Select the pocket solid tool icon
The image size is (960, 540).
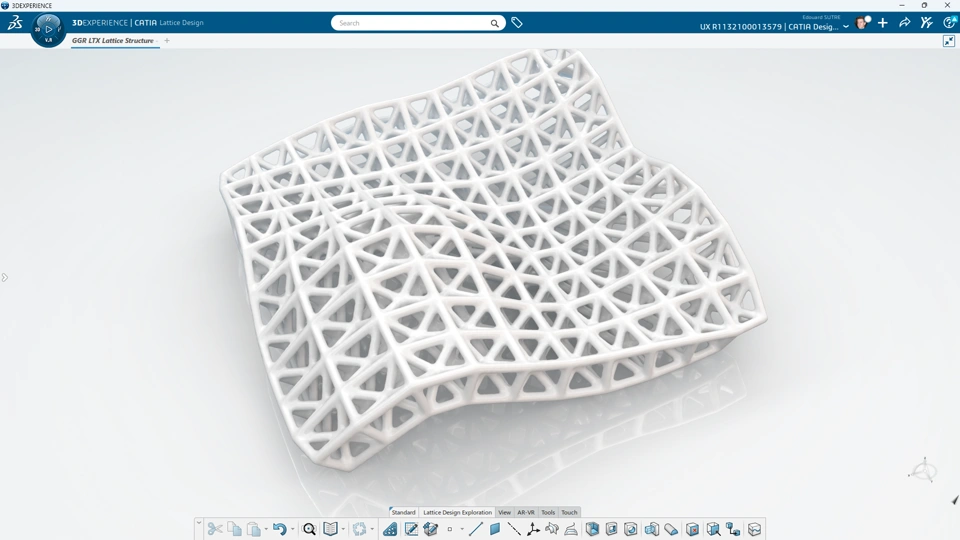(611, 528)
